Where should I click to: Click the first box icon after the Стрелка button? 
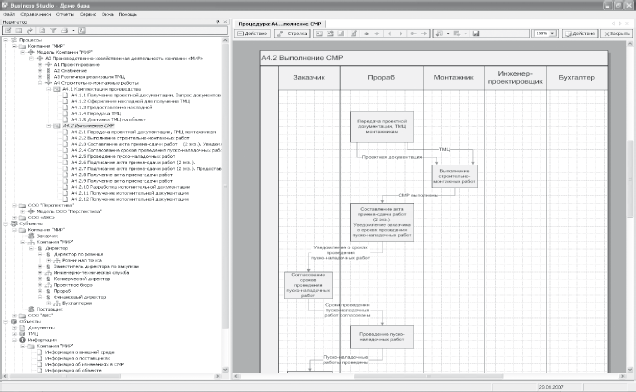coord(320,34)
